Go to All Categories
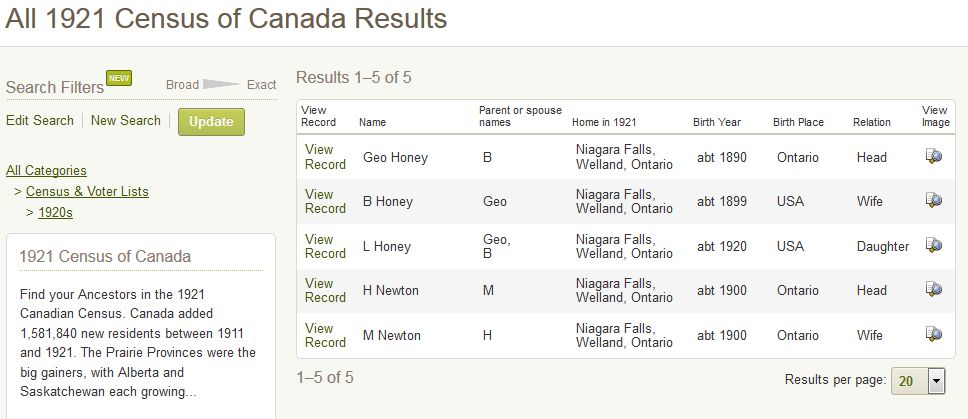The image size is (968, 419). click(x=46, y=170)
